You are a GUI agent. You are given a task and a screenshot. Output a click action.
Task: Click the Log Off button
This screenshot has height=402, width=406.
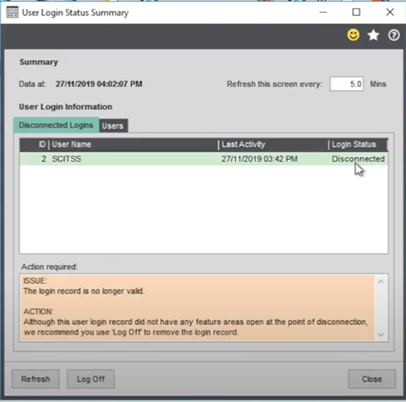91,379
